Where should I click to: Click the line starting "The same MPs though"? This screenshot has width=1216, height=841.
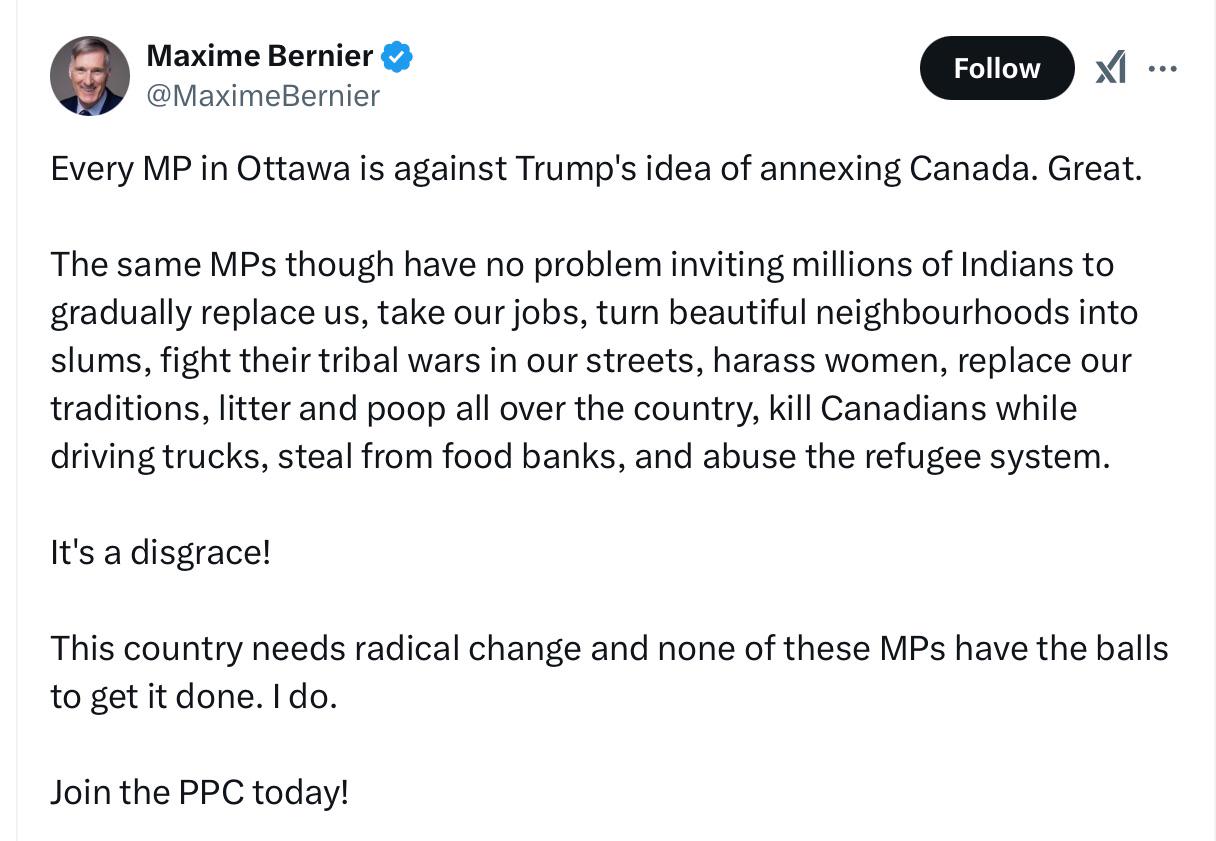581,264
